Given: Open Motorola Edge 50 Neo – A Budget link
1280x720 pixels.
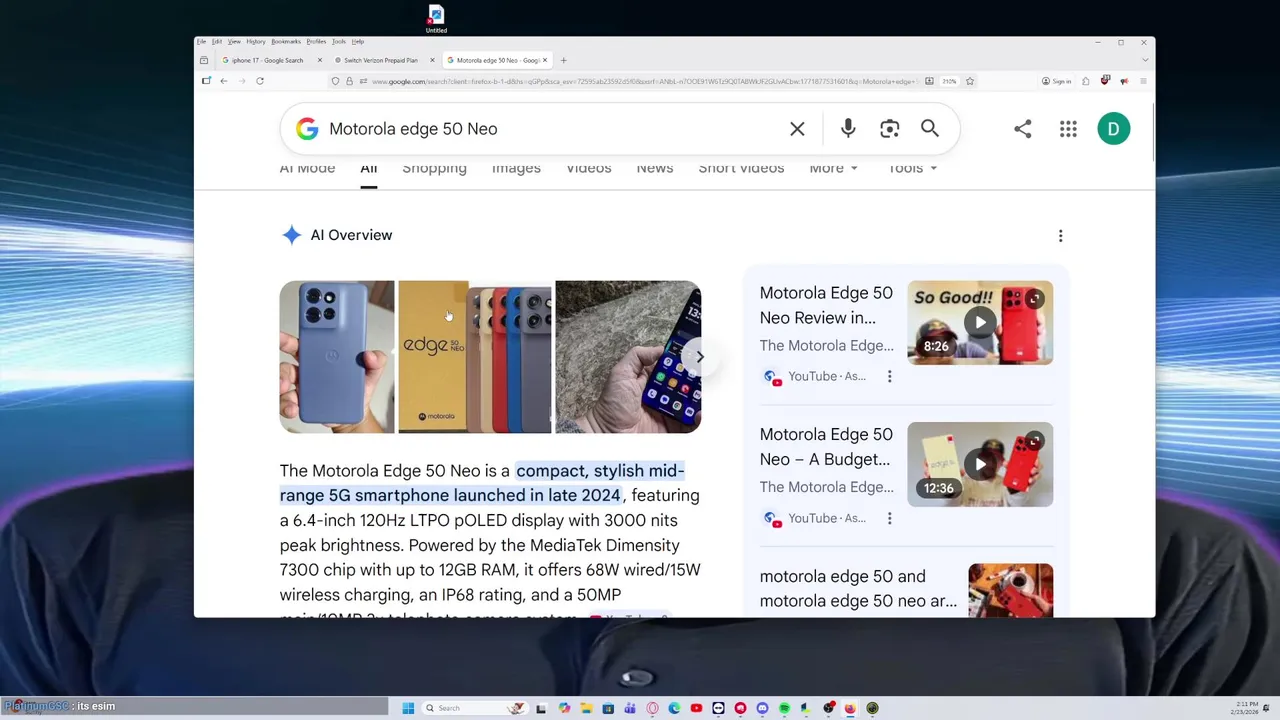Looking at the screenshot, I should pos(826,447).
